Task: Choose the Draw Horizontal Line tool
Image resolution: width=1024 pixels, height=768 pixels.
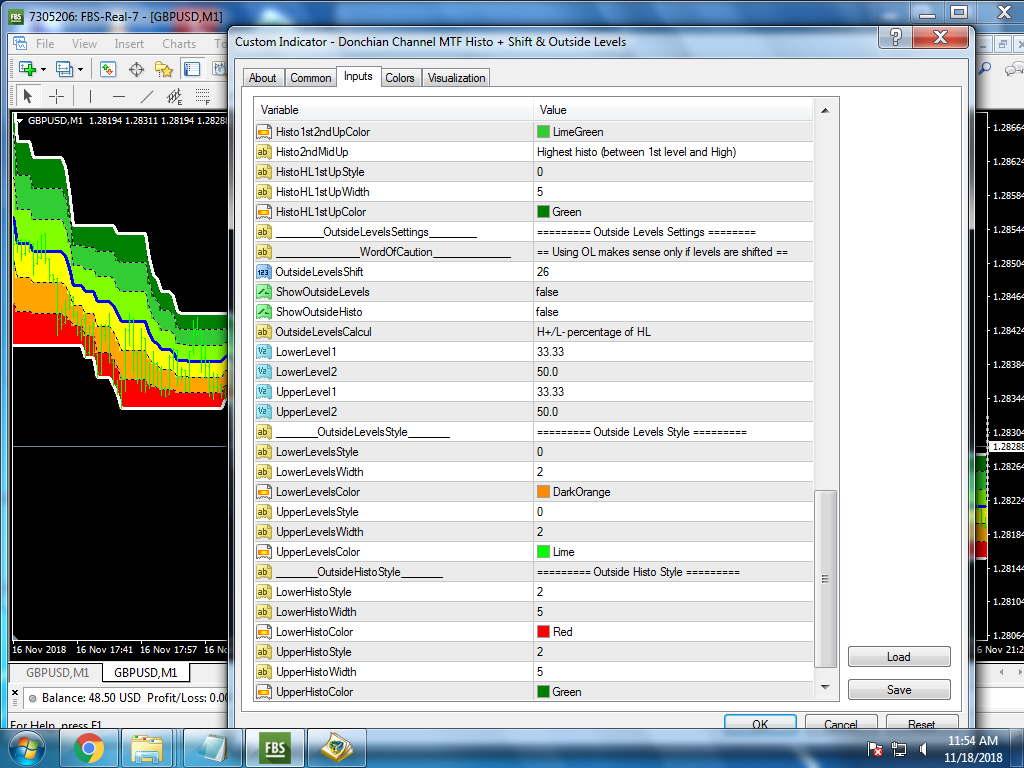Action: click(x=119, y=96)
